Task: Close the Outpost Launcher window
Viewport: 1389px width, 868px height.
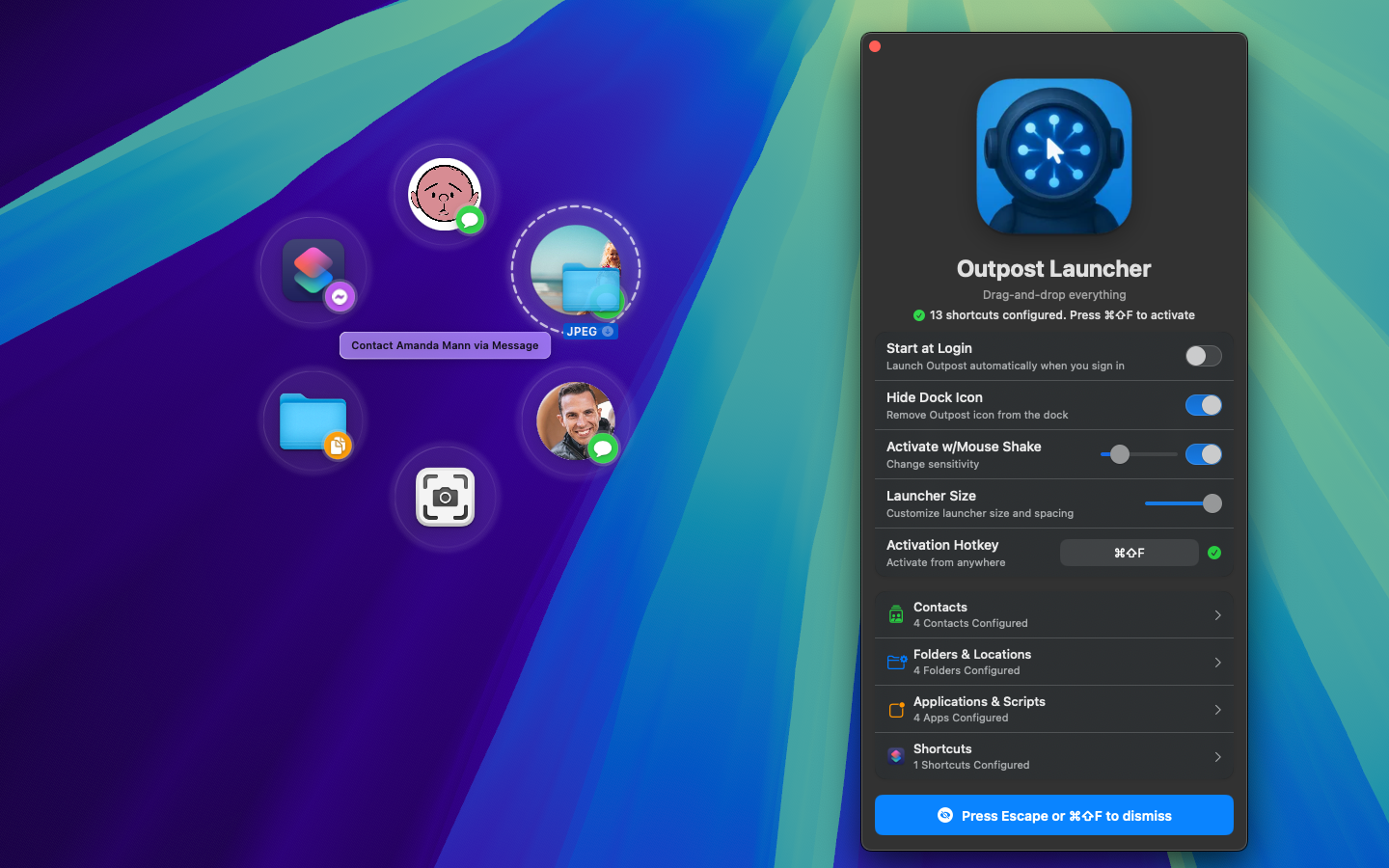Action: pos(875,46)
